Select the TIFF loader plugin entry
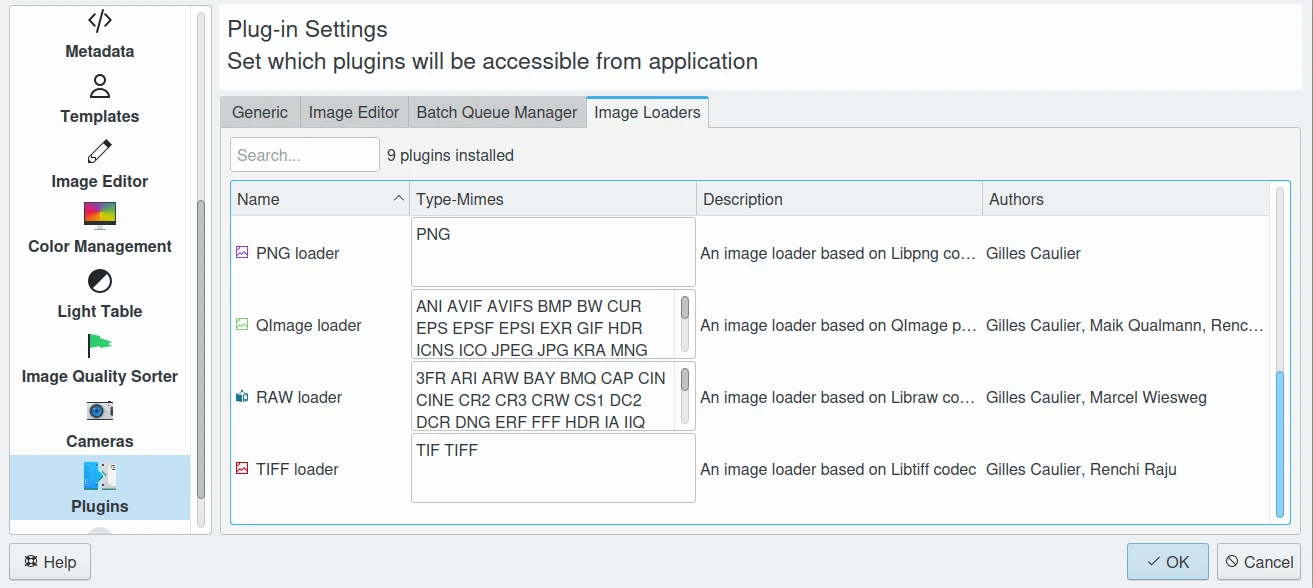1313x588 pixels. pyautogui.click(x=299, y=469)
